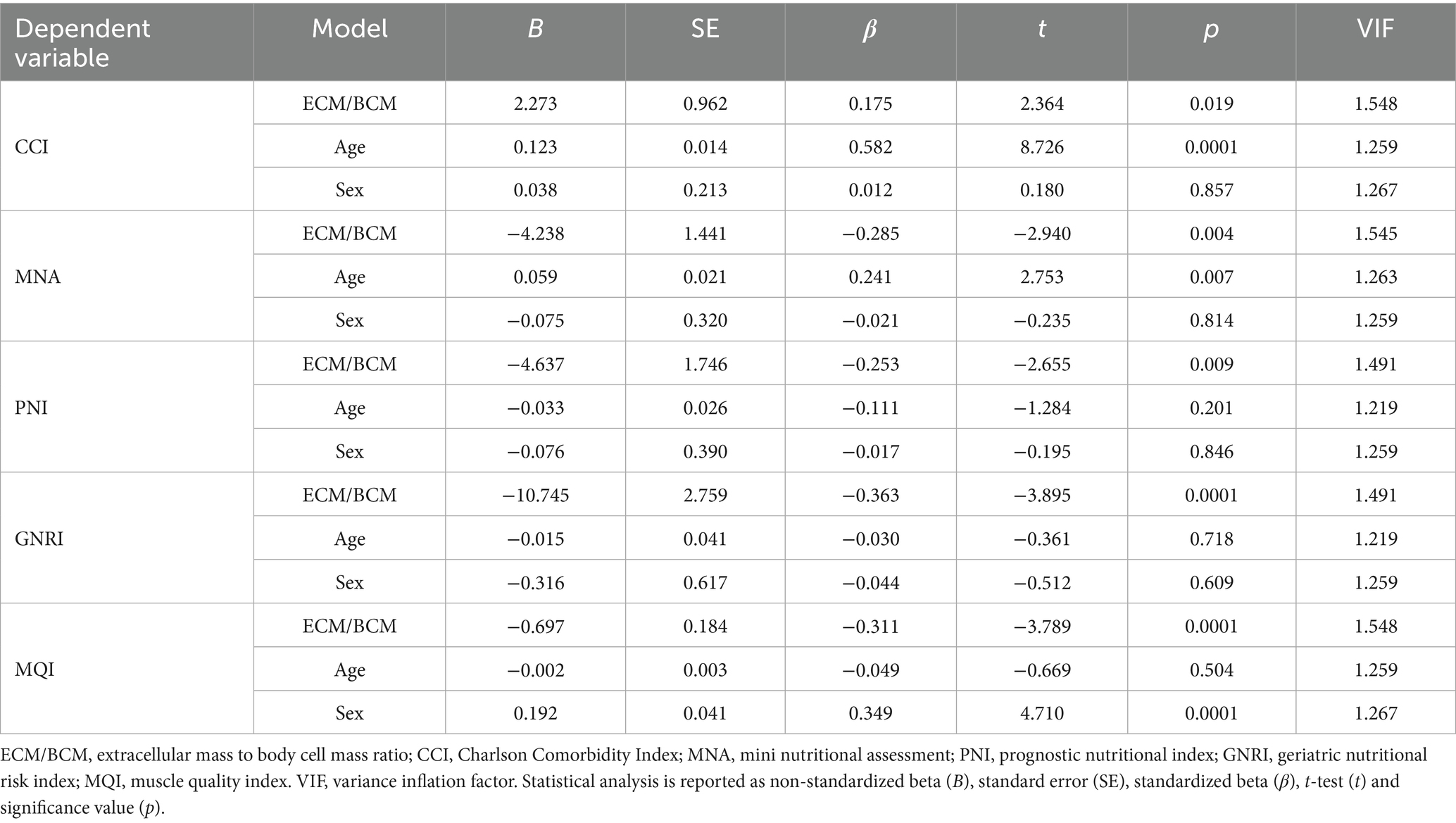Click the Dependent variable column header

tap(82, 42)
